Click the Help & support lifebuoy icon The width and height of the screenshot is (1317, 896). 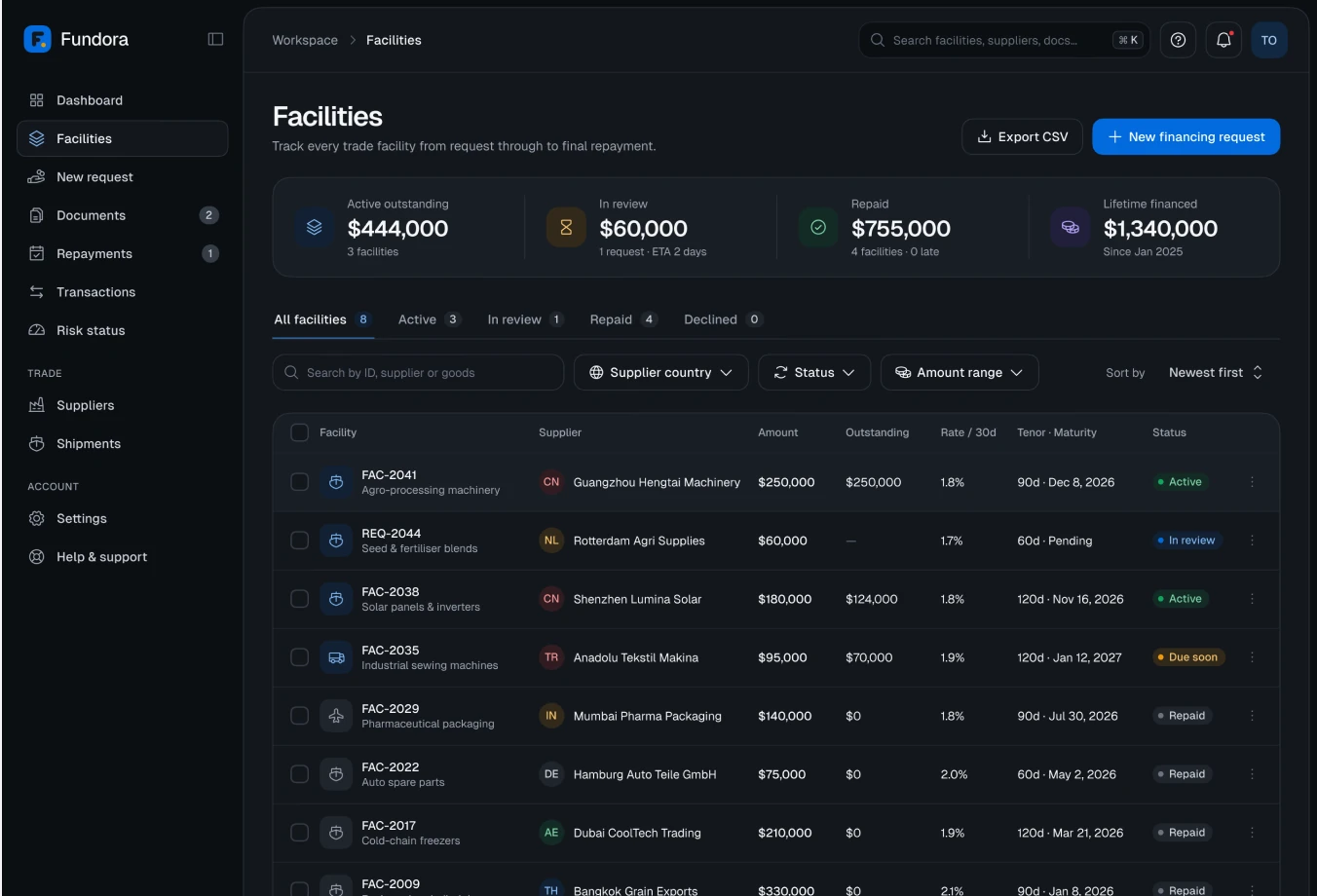pyautogui.click(x=37, y=557)
